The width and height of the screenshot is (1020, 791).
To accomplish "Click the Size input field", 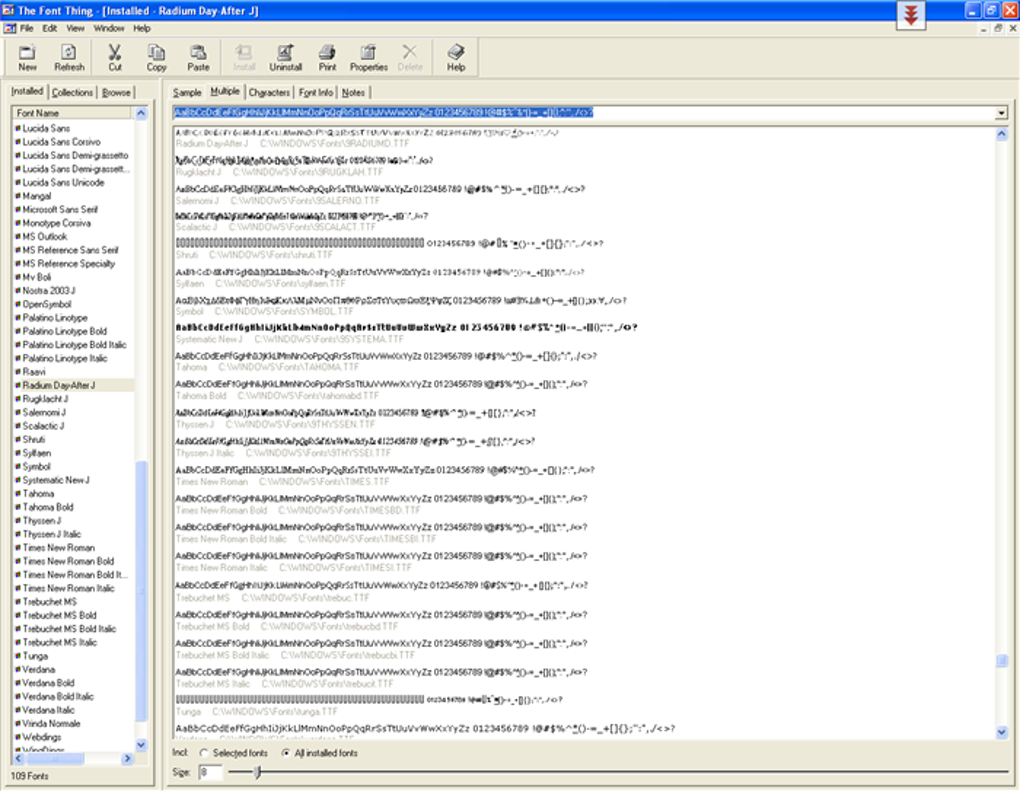I will (x=210, y=772).
